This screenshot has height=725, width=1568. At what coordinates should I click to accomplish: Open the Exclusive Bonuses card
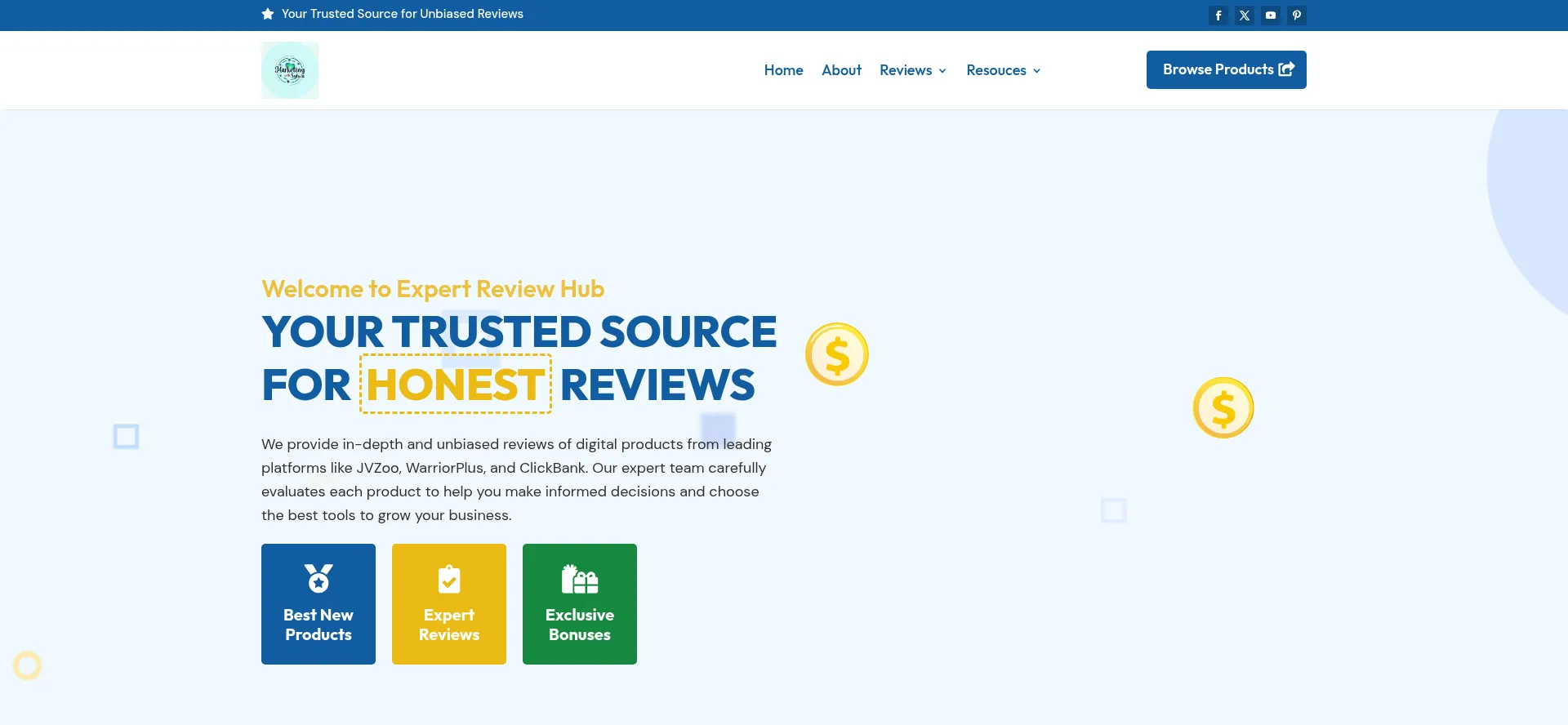(580, 604)
